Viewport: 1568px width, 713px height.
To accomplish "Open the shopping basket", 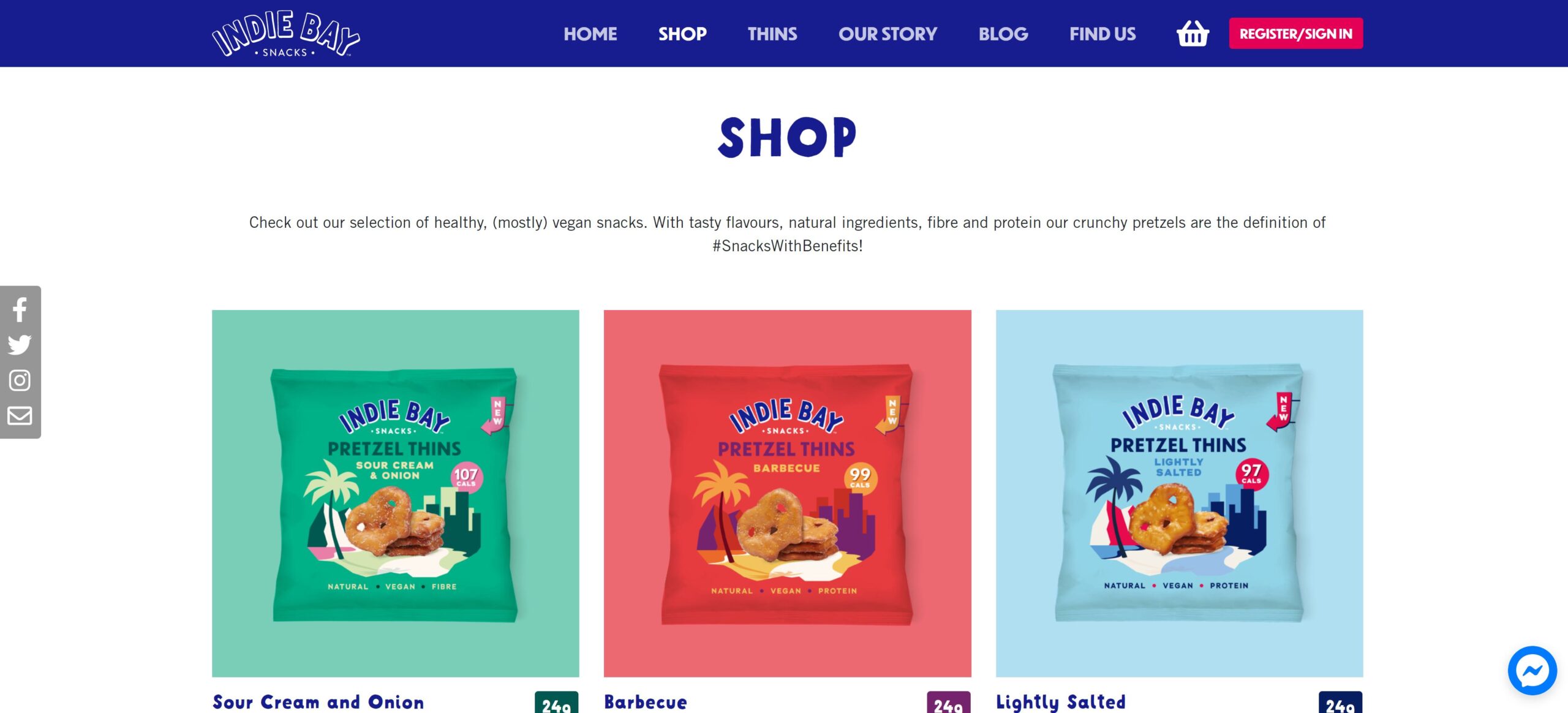I will pos(1193,33).
